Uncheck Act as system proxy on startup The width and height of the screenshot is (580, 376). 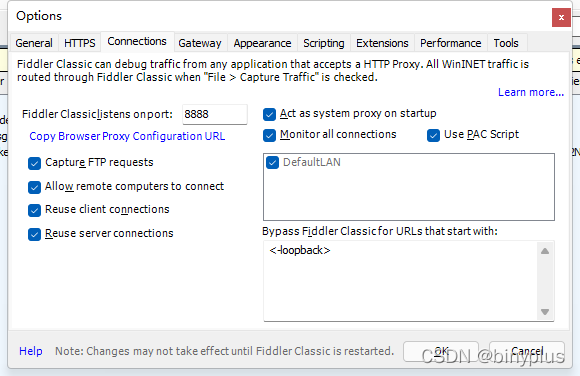coord(269,114)
